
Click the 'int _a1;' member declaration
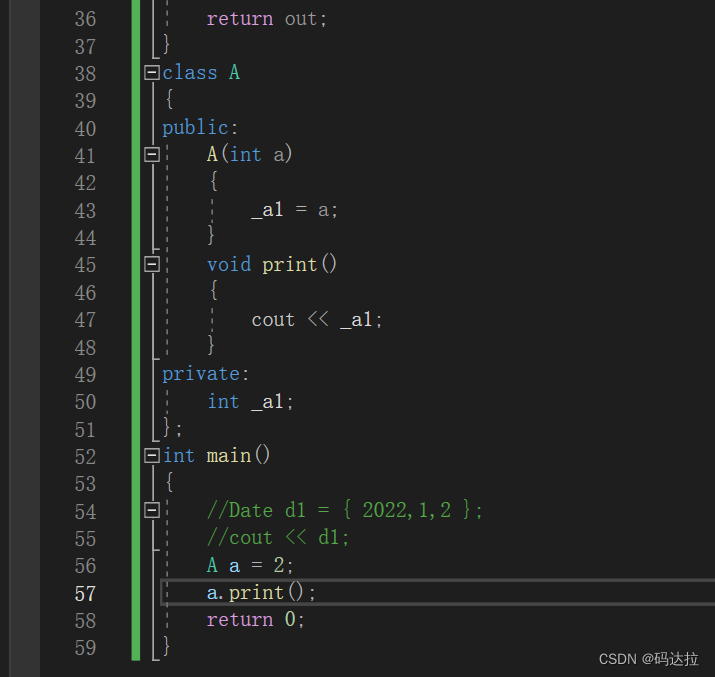click(x=250, y=402)
